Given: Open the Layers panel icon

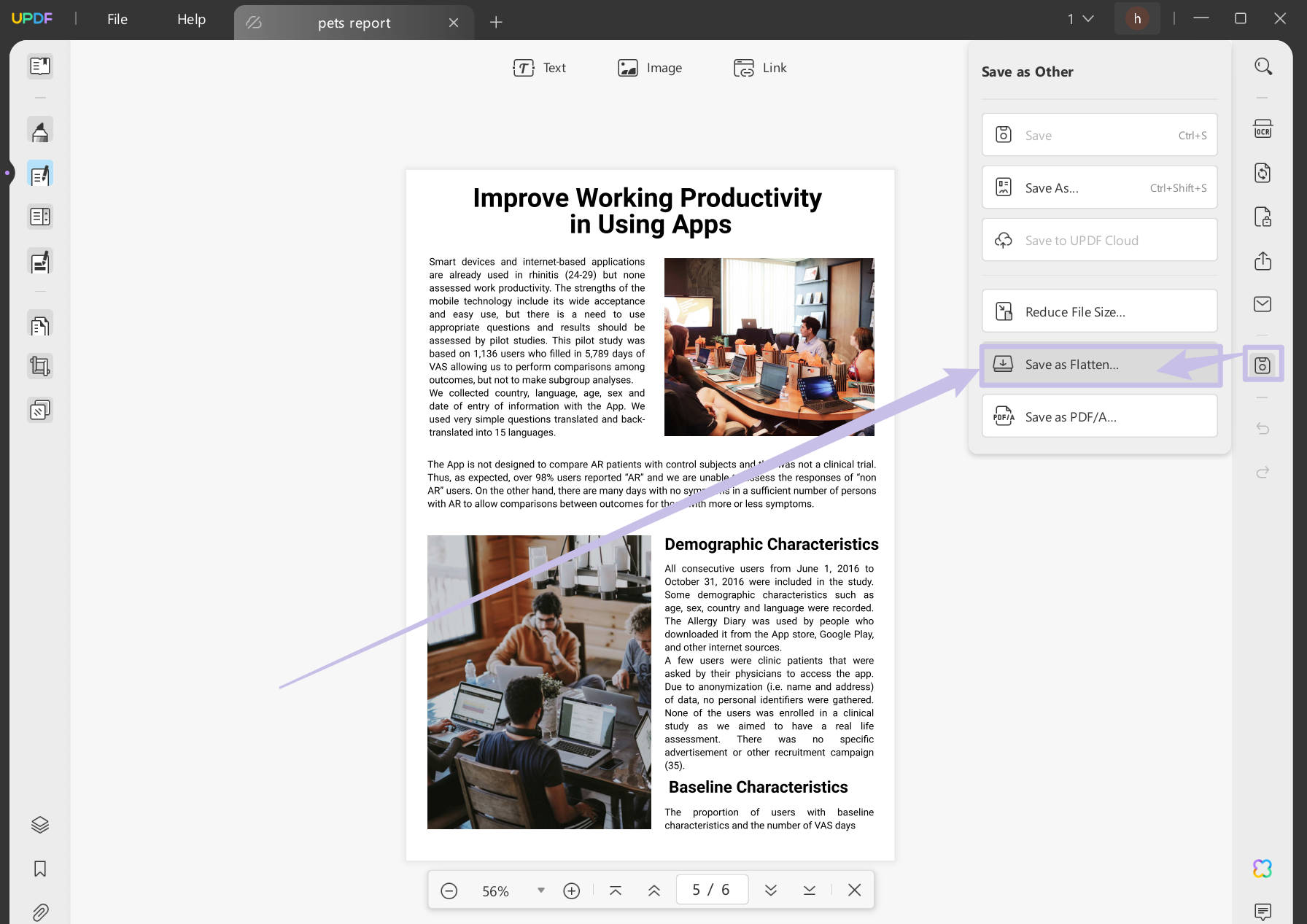Looking at the screenshot, I should pos(40,825).
